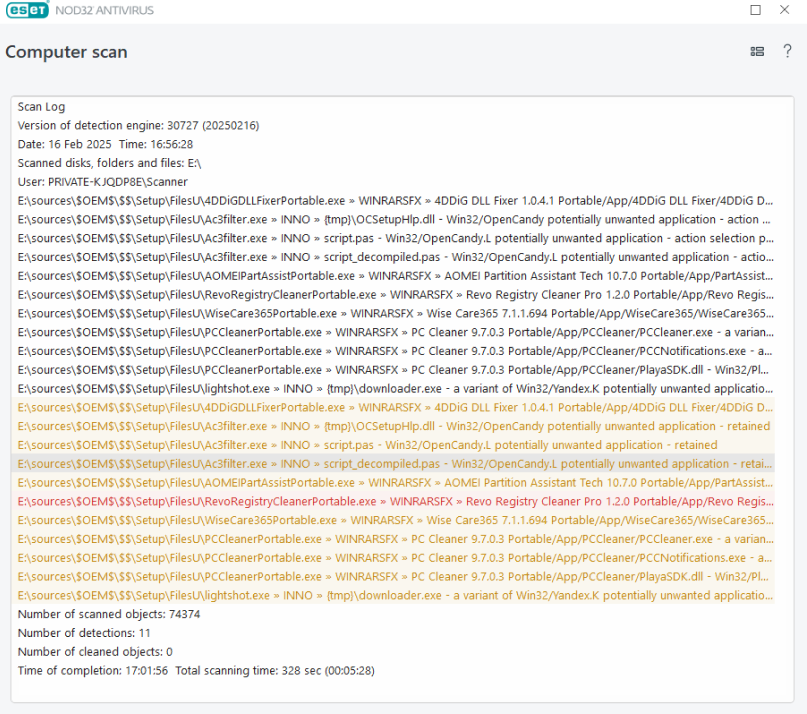The image size is (807, 714).
Task: Select the black-text AOMEIPartAssistPortable.exe row
Action: point(393,276)
